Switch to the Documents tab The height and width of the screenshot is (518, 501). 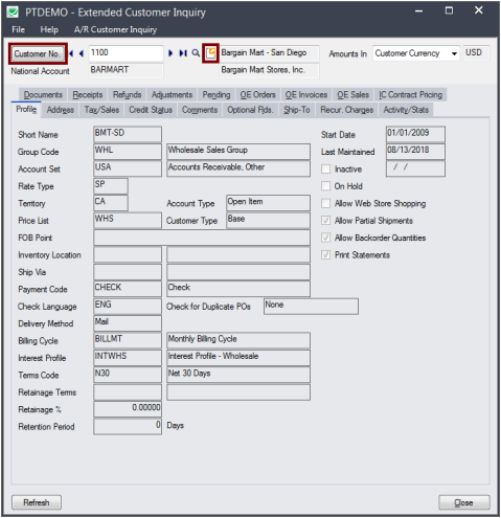coord(43,95)
